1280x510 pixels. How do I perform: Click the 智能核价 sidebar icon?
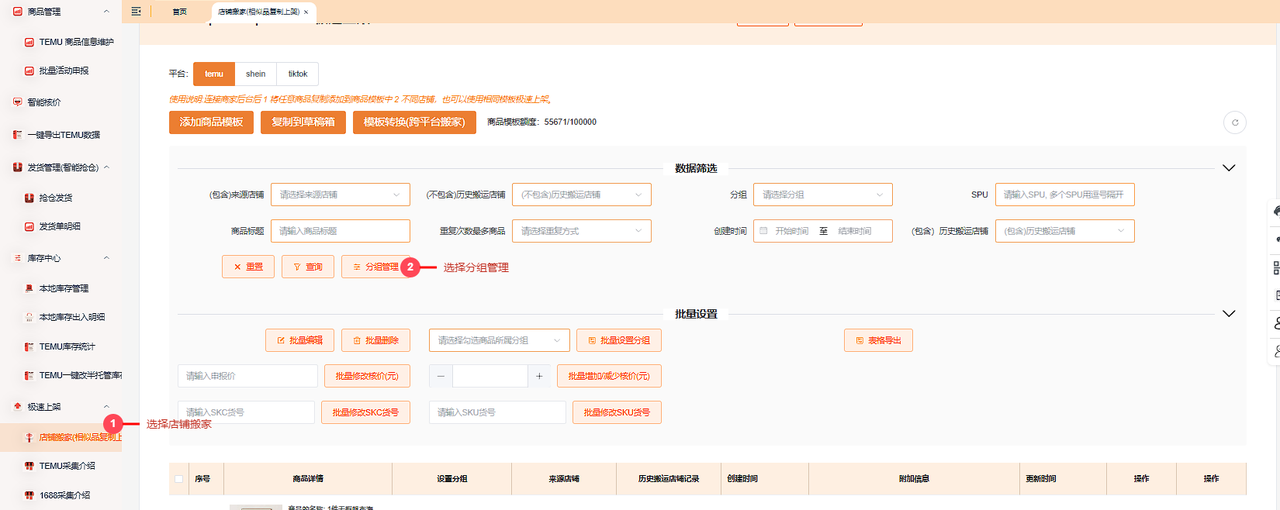(x=17, y=102)
